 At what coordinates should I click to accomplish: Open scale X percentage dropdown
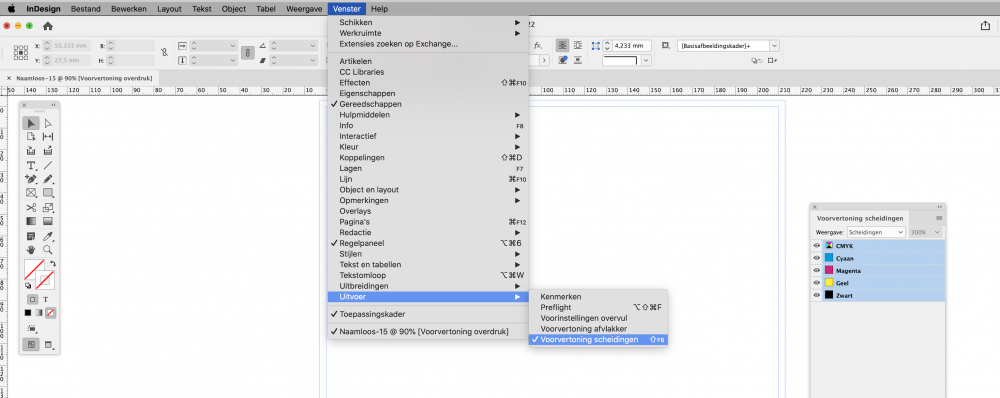click(x=233, y=46)
